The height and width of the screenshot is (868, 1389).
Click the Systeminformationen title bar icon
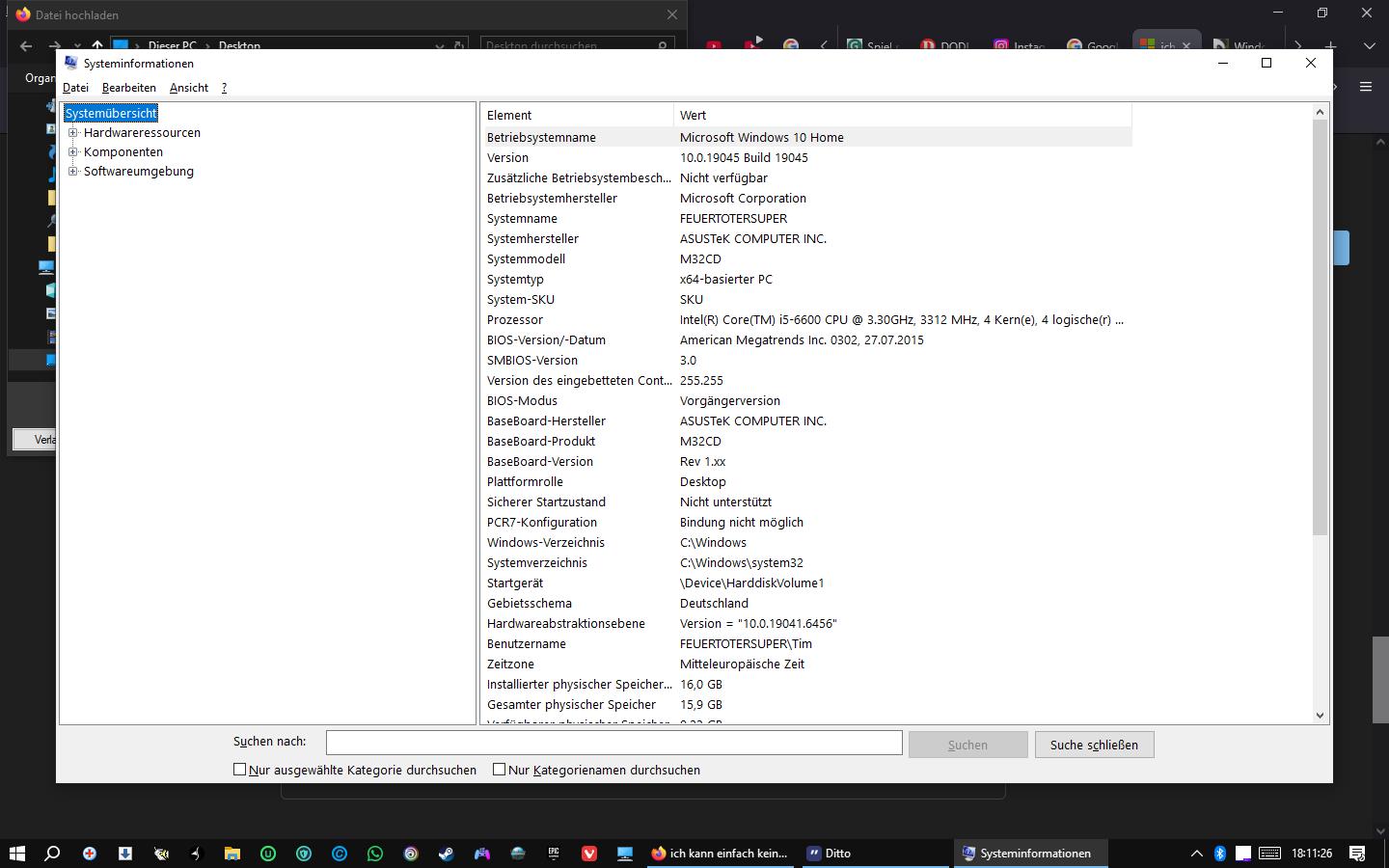tap(70, 63)
